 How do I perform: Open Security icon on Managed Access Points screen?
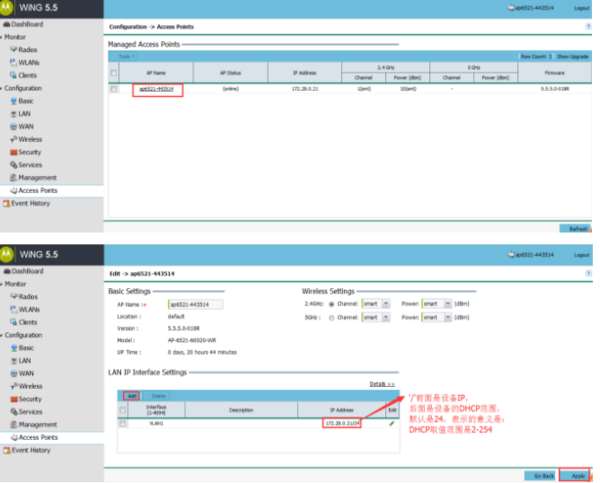coord(14,152)
